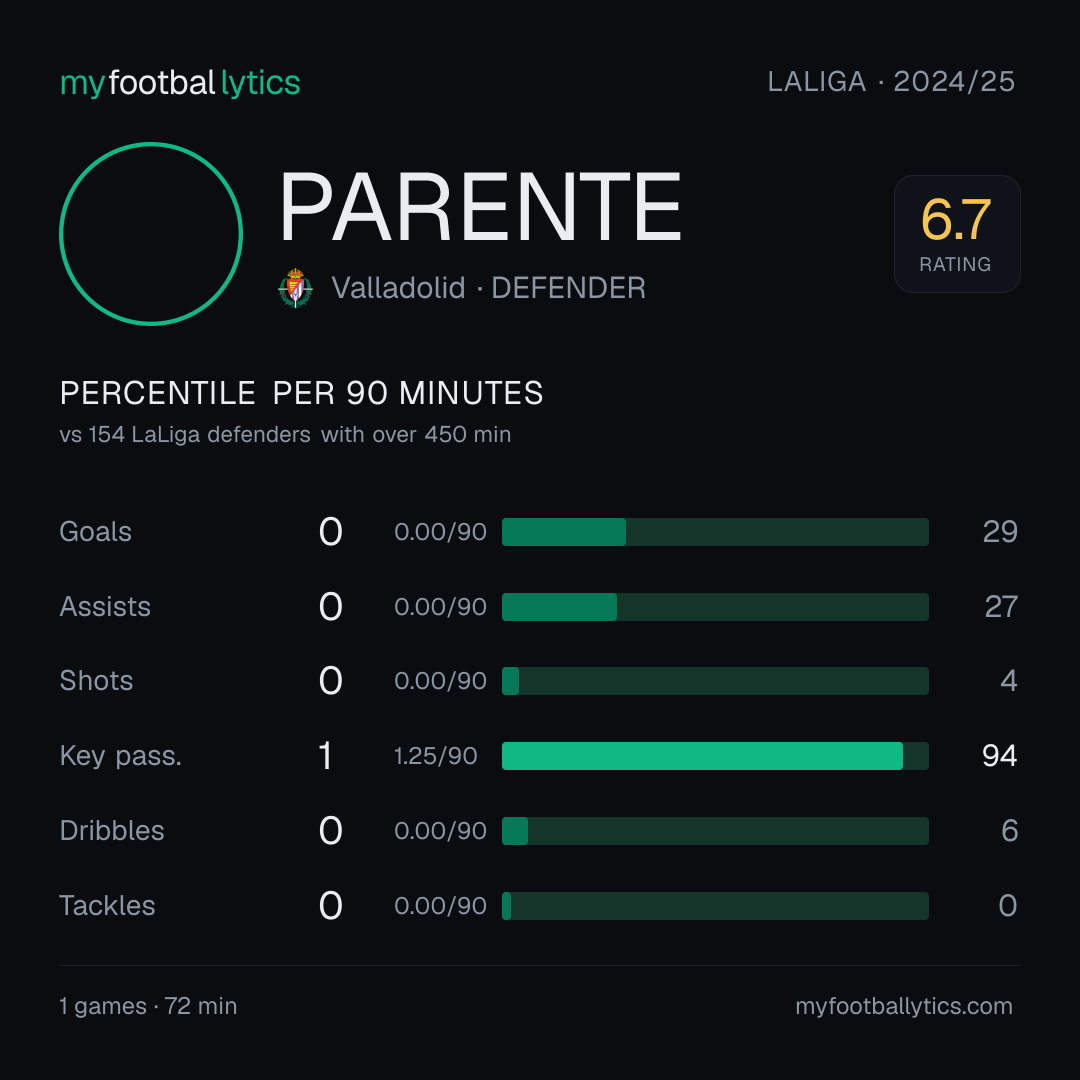Screen dimensions: 1080x1080
Task: Click the Shots percentile bar
Action: point(715,681)
